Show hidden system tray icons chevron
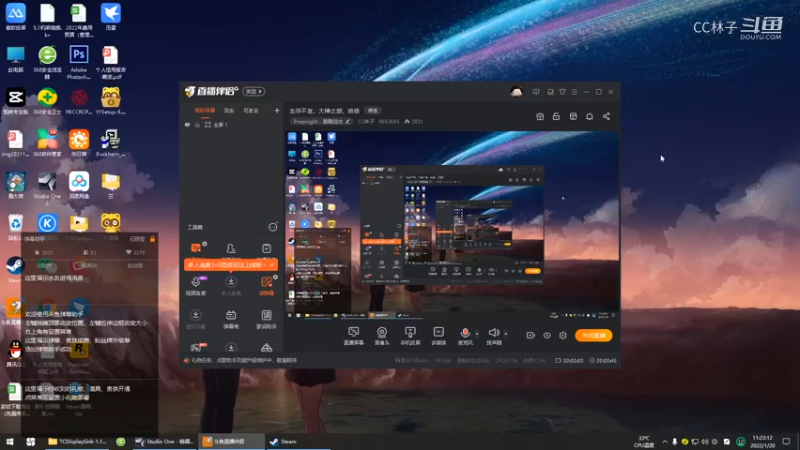Viewport: 800px width, 450px height. (x=665, y=441)
